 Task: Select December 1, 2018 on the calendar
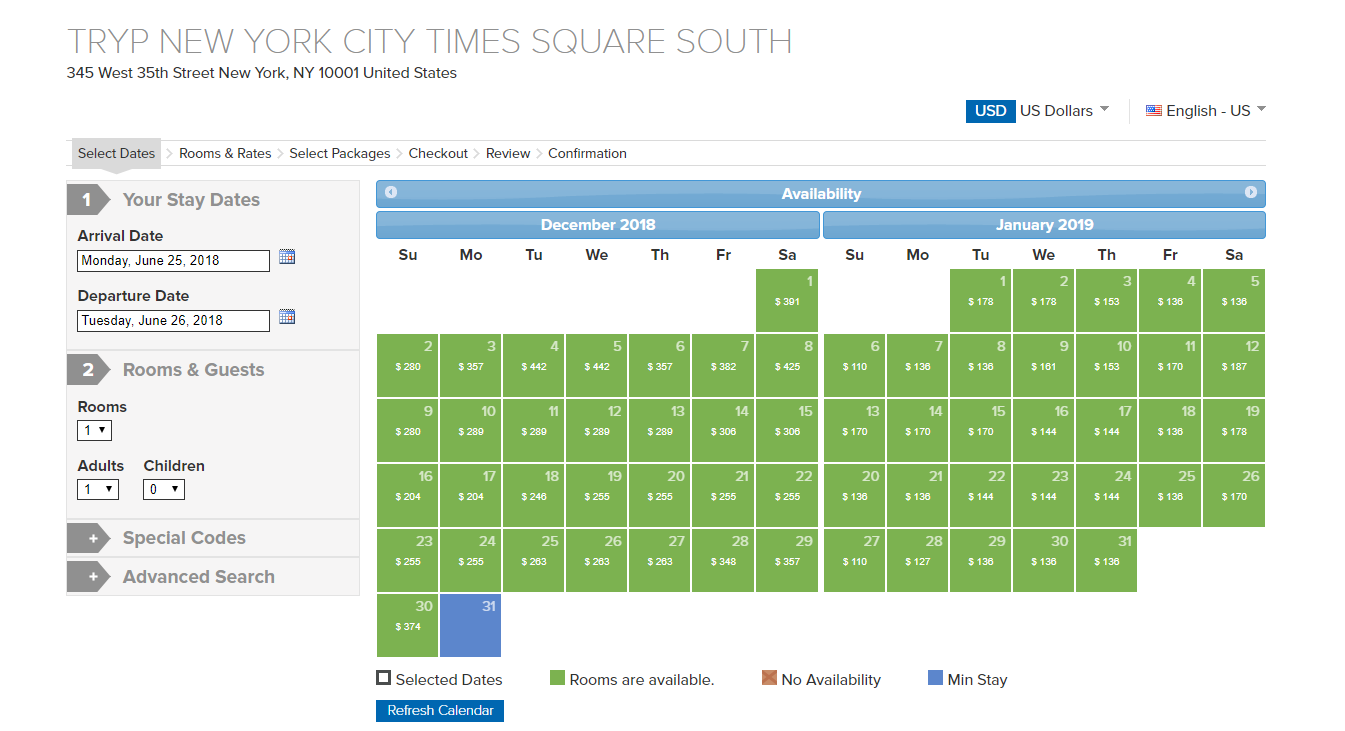coord(787,300)
